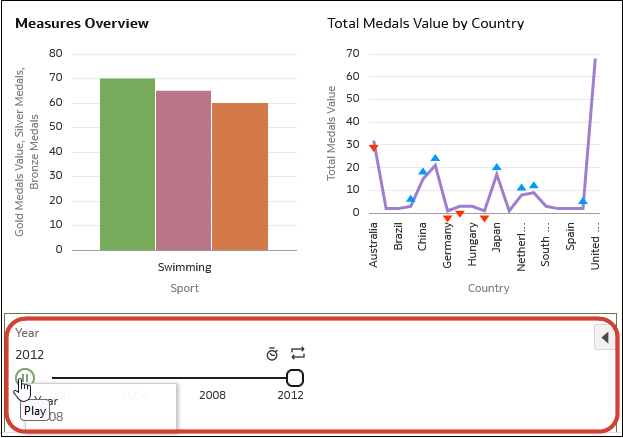Click the Swimming axis label
Image resolution: width=623 pixels, height=438 pixels.
coord(184,267)
